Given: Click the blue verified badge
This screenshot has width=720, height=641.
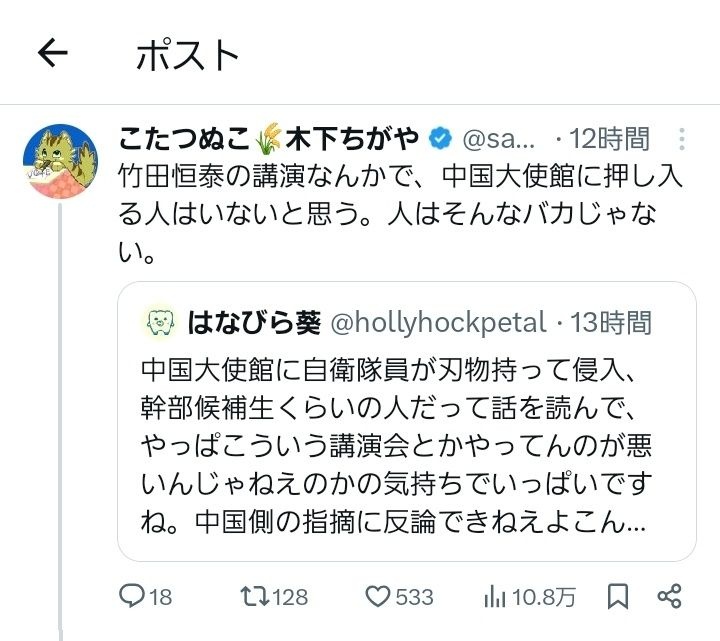Looking at the screenshot, I should click(439, 138).
